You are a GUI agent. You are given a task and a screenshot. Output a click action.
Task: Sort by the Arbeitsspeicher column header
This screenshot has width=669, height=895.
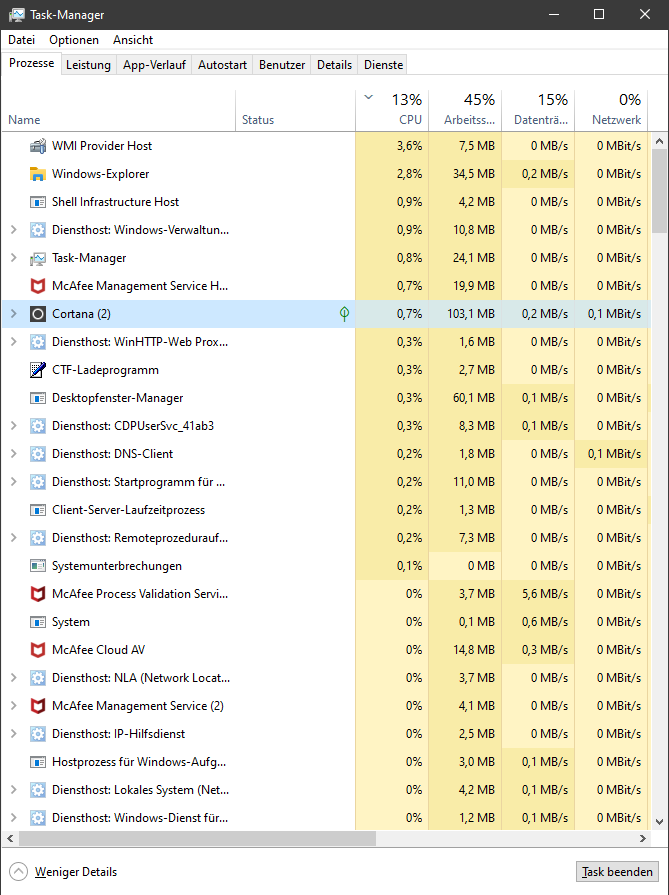pos(465,110)
